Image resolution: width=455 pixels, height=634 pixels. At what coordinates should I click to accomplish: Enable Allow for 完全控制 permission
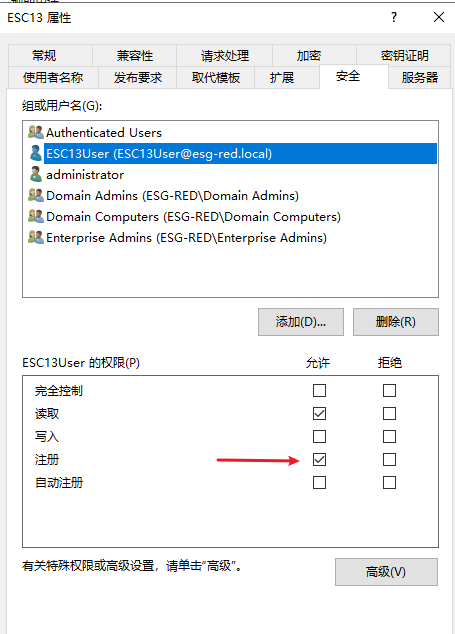click(x=319, y=391)
